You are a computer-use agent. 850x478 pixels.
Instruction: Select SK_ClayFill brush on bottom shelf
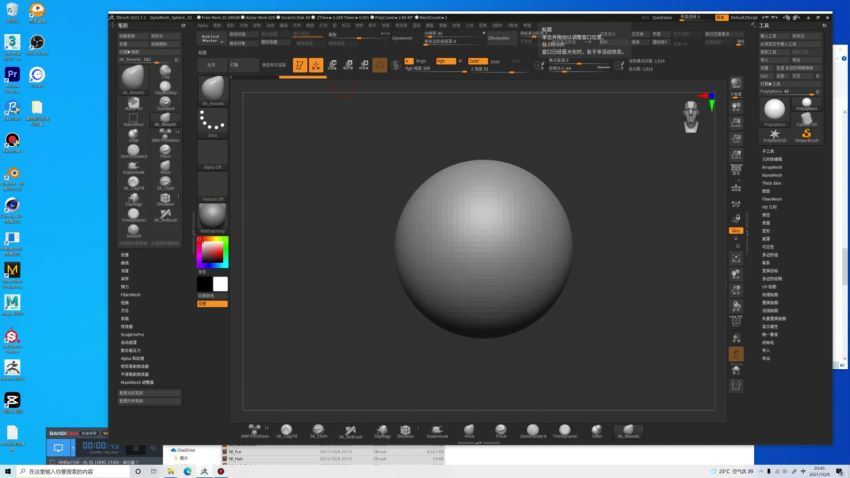coord(287,431)
